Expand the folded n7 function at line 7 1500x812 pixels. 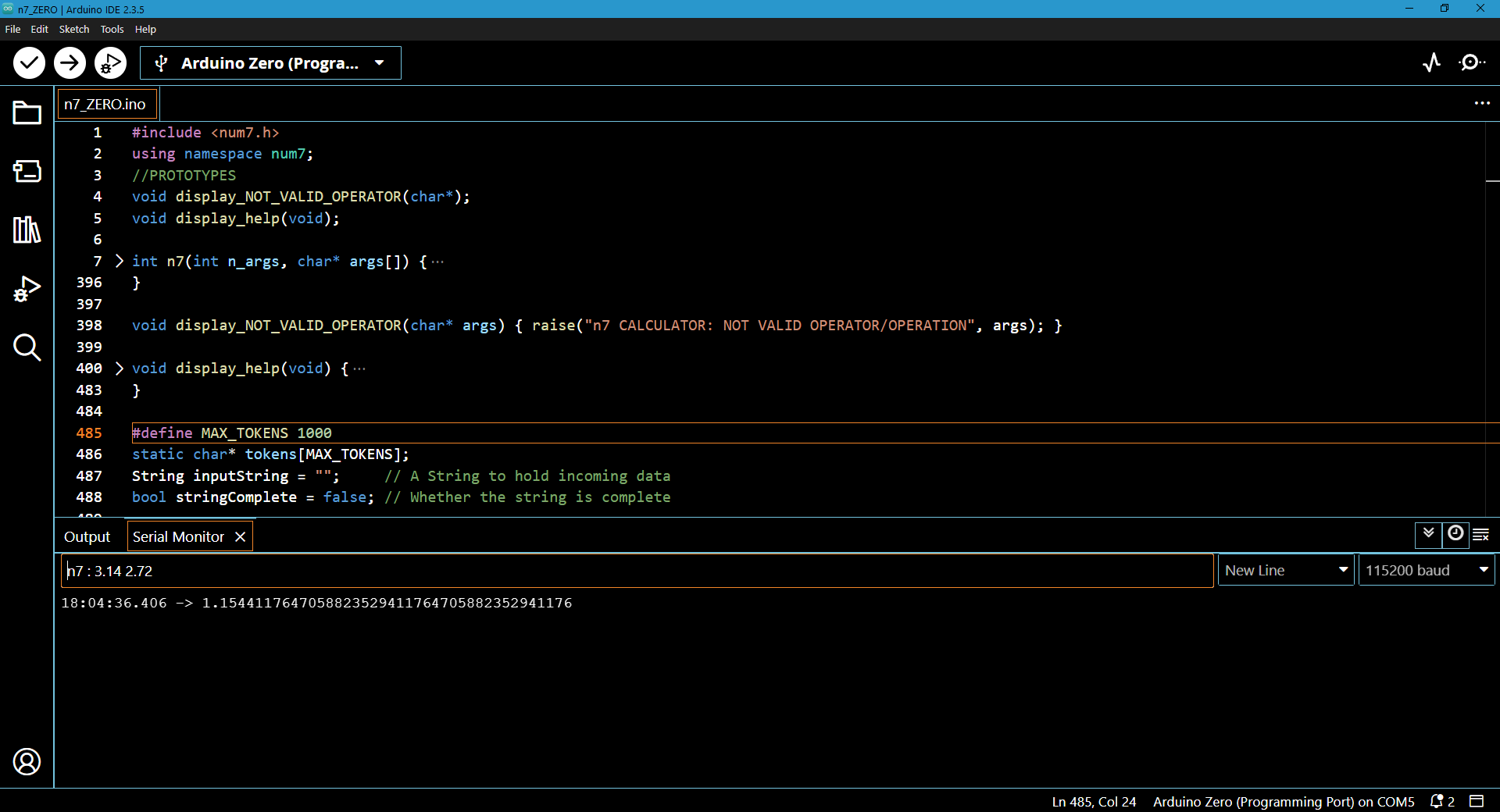click(x=120, y=261)
